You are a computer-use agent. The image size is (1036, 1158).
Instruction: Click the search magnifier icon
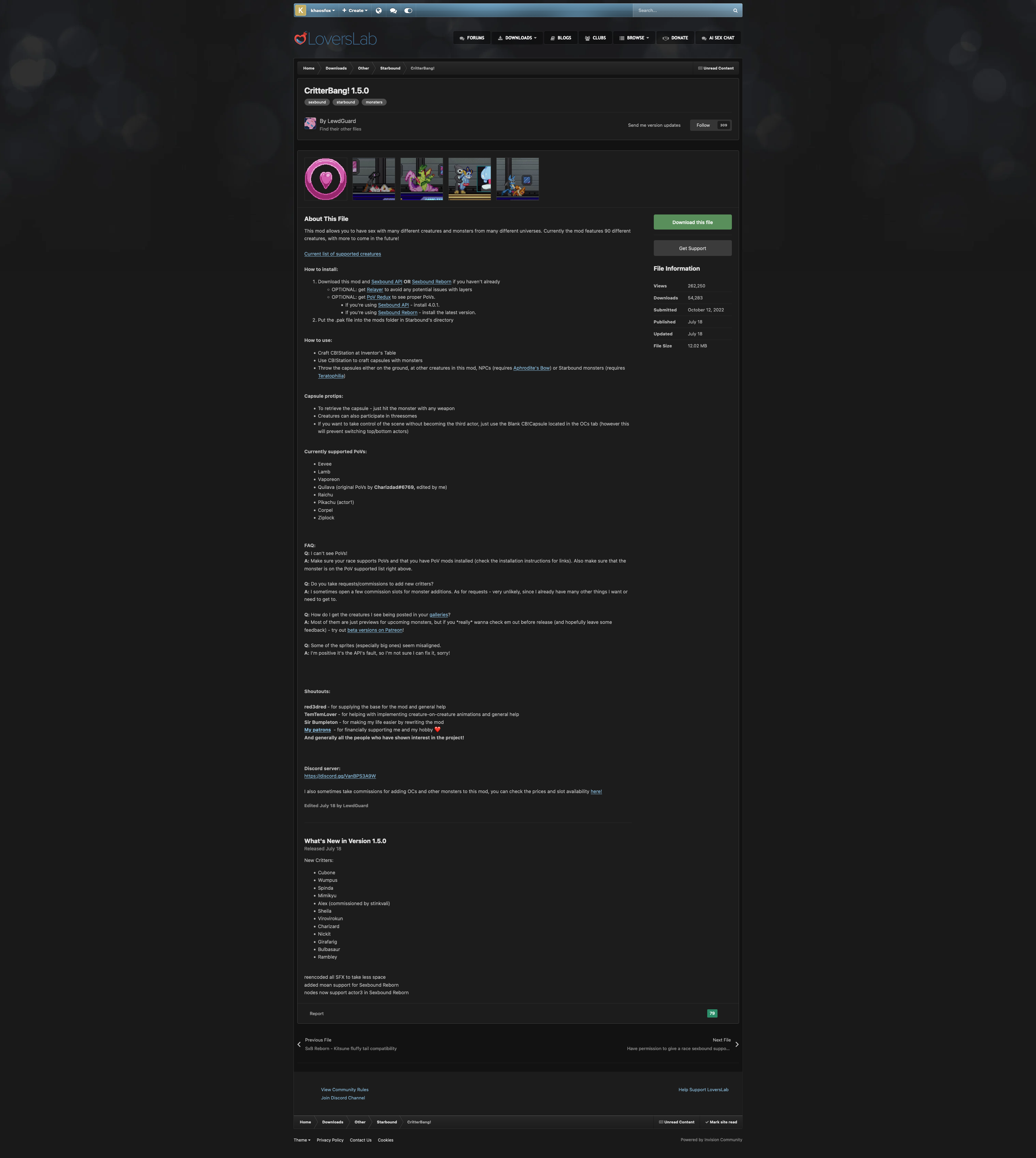tap(735, 10)
